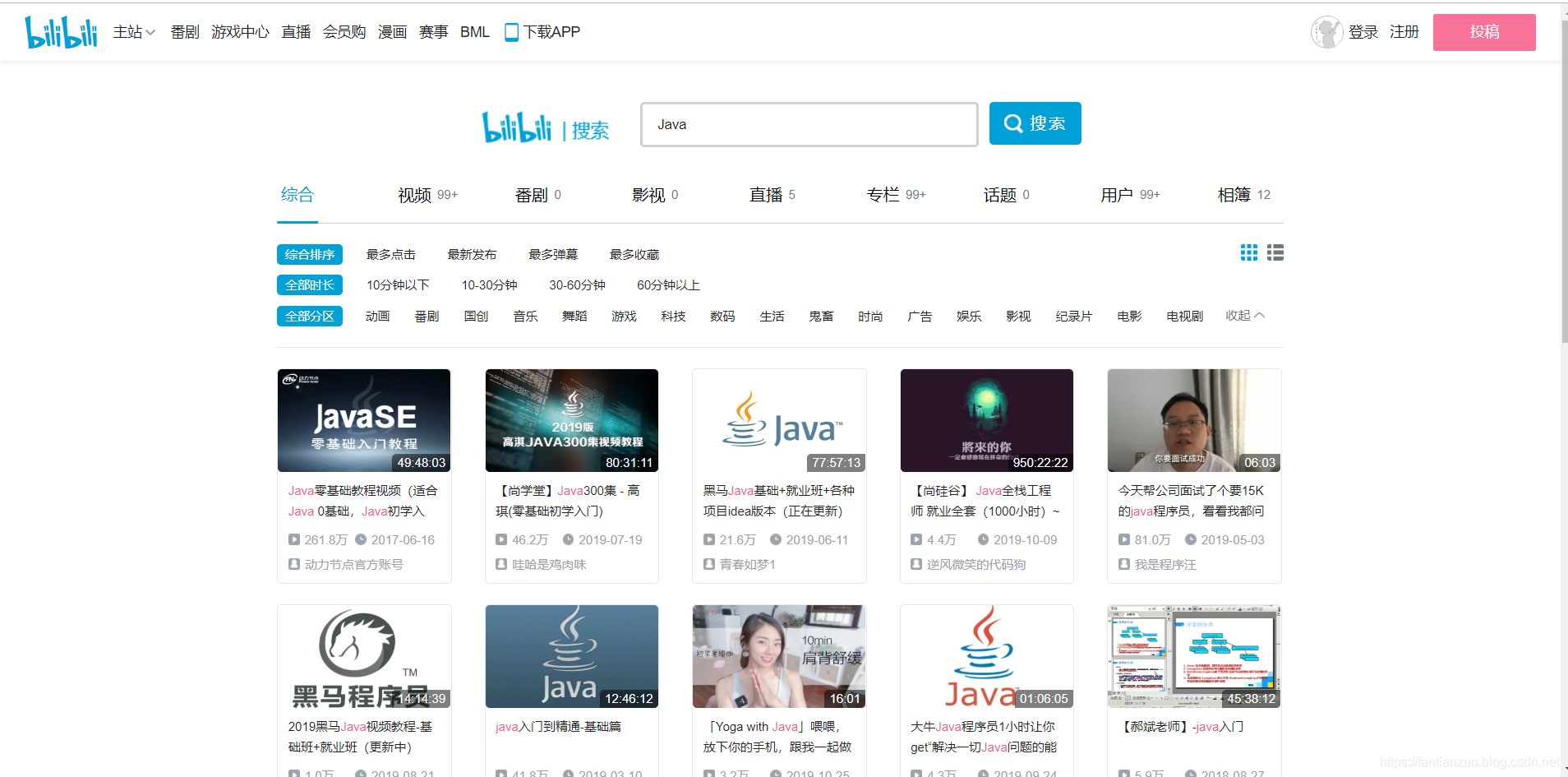Filter duration to 10-30分钟
The height and width of the screenshot is (777, 1568).
pyautogui.click(x=489, y=285)
